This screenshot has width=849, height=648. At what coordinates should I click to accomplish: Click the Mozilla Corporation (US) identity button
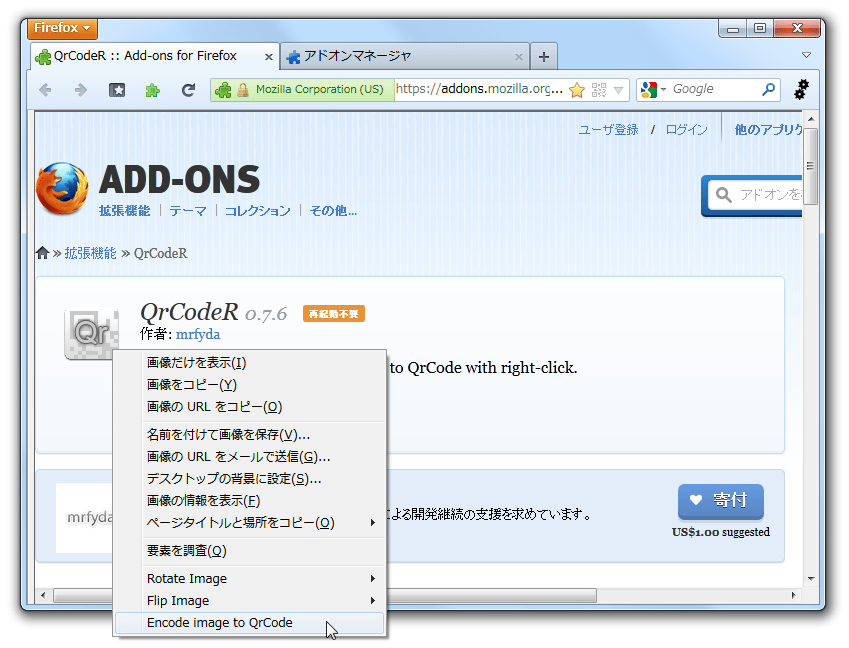point(303,90)
